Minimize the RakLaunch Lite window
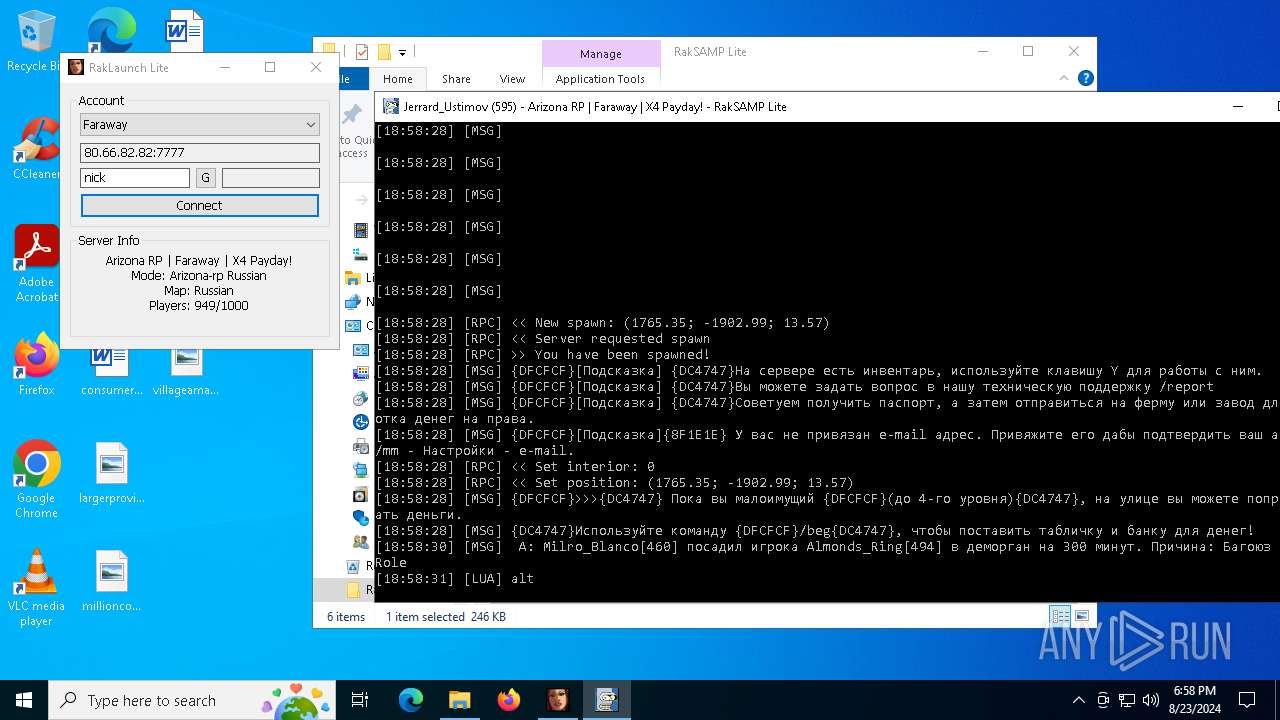Viewport: 1280px width, 720px height. click(224, 67)
